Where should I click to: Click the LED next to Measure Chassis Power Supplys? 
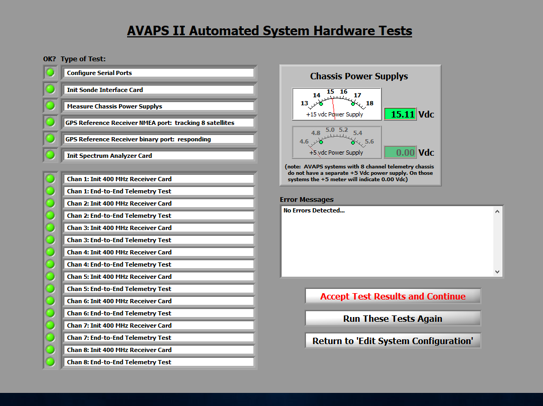click(x=50, y=105)
